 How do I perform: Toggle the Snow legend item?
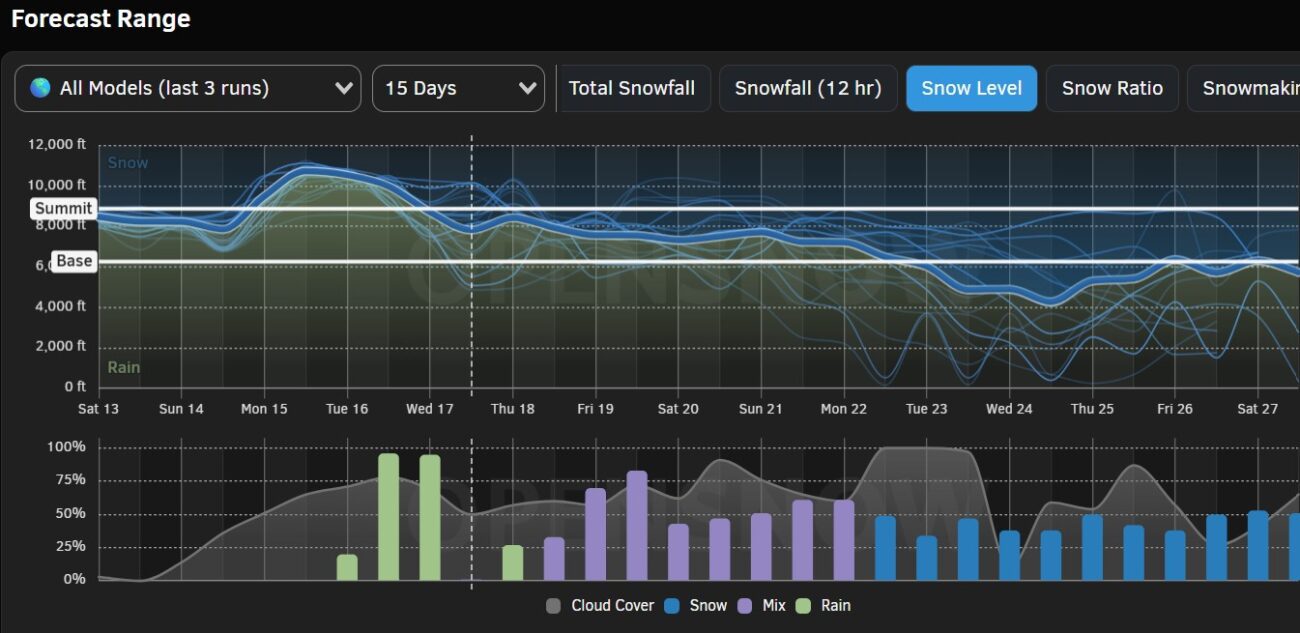click(698, 606)
